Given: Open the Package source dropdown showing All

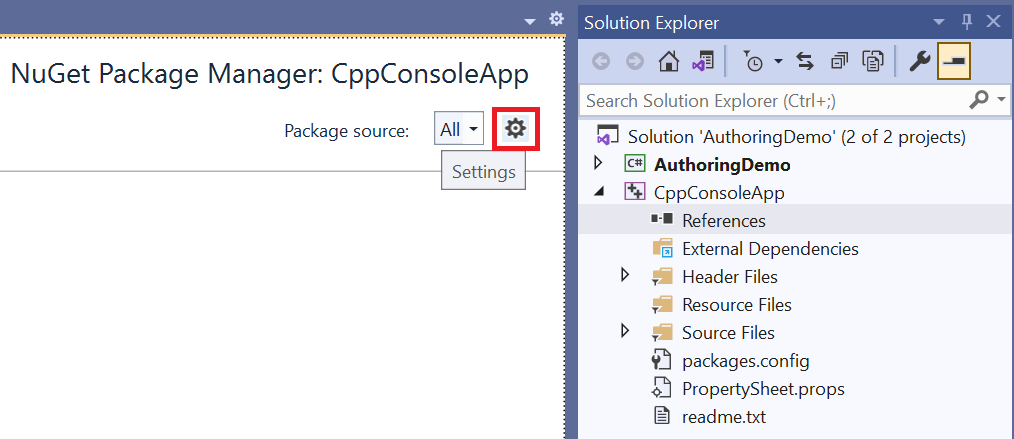Looking at the screenshot, I should tap(458, 129).
